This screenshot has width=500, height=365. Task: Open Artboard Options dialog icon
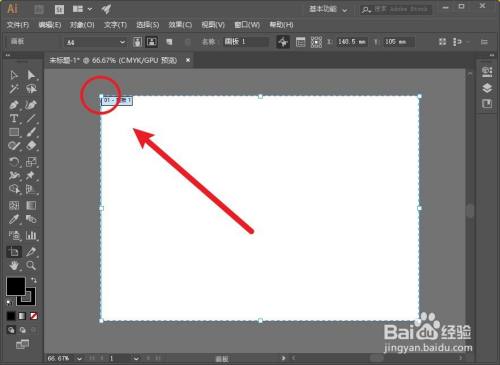tap(300, 42)
